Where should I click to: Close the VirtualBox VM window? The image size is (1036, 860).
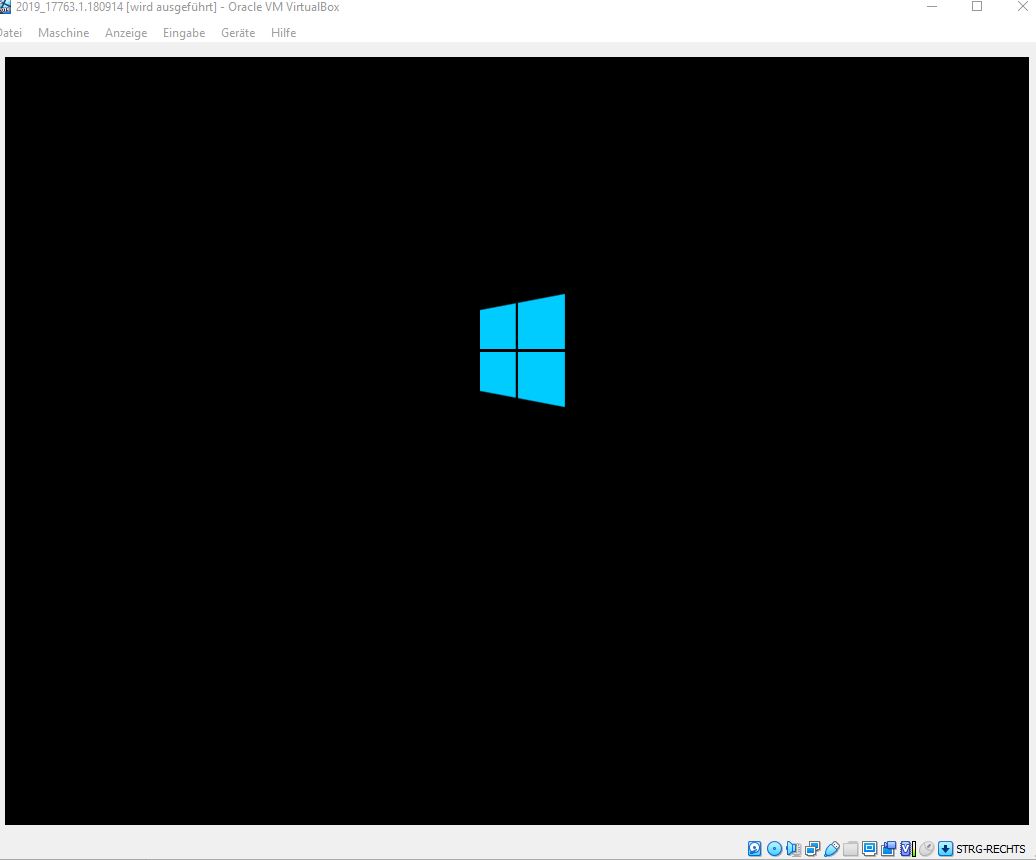(1023, 7)
